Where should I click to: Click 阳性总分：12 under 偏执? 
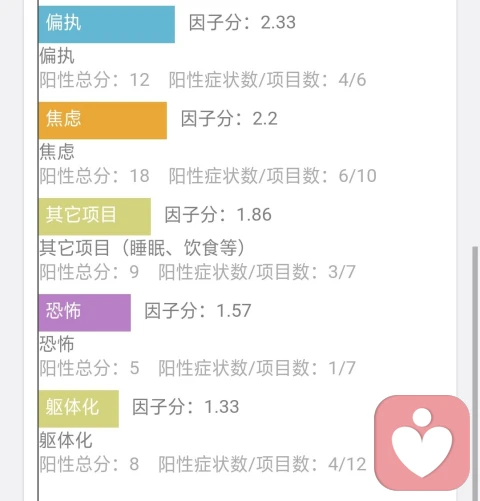click(95, 80)
